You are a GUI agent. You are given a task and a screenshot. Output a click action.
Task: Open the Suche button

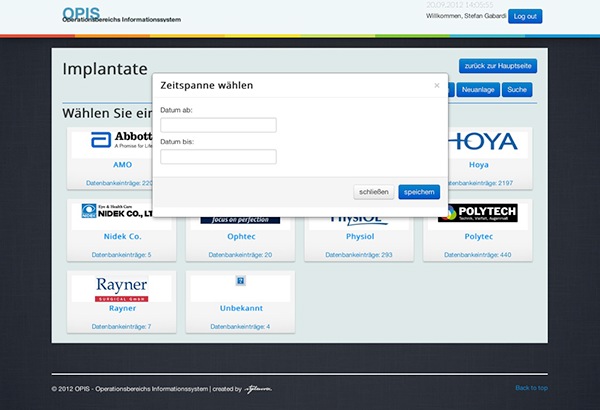coord(517,90)
